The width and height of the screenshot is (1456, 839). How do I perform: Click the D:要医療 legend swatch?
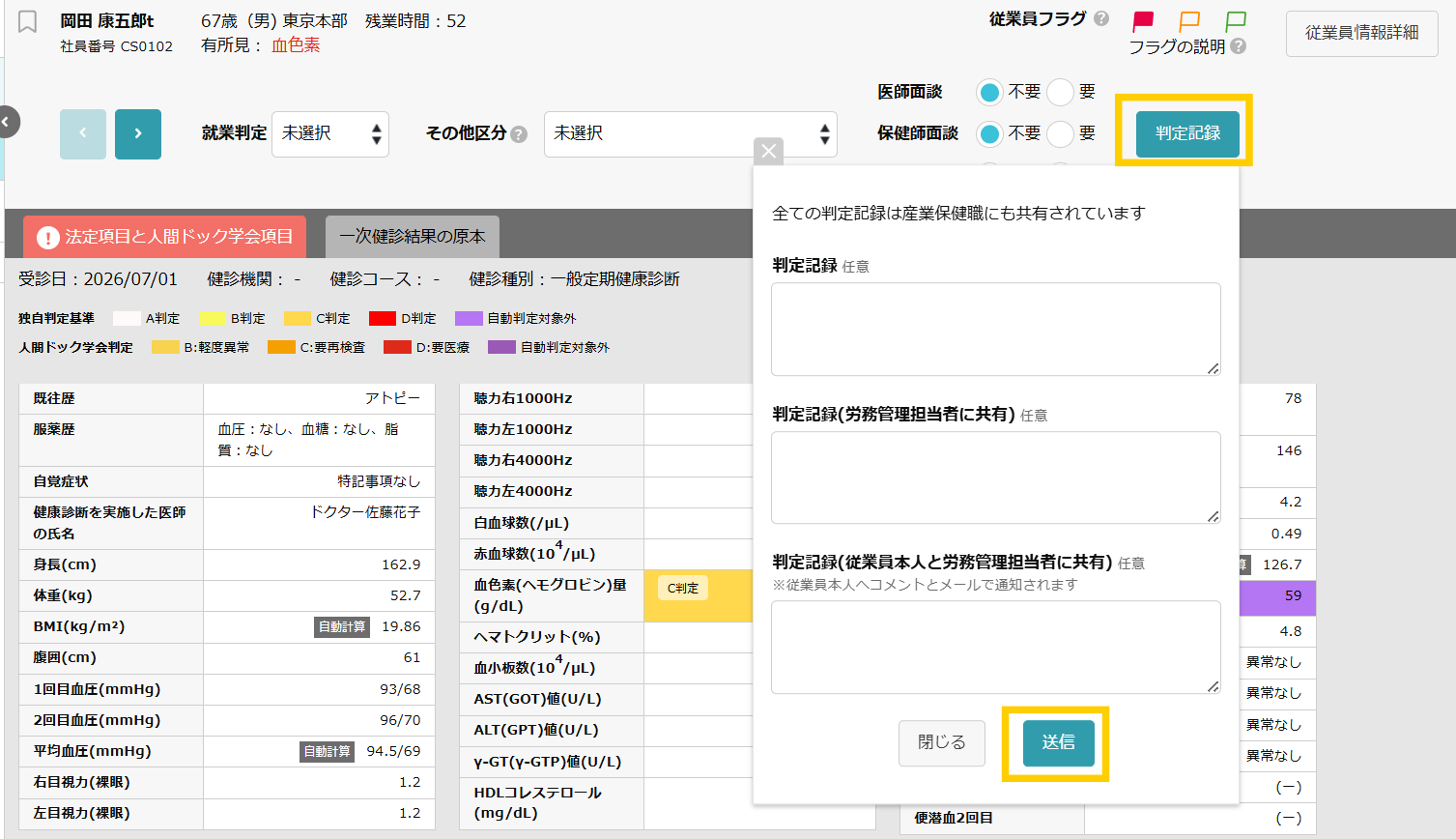397,347
